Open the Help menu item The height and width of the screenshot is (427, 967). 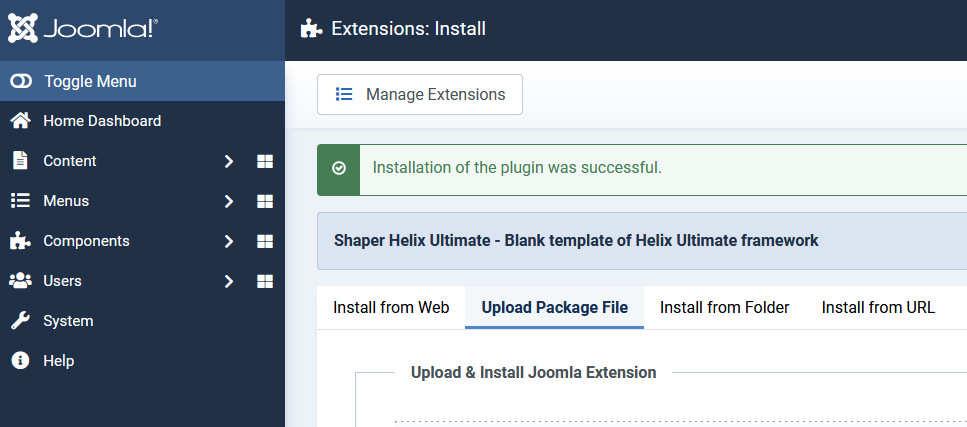[58, 361]
